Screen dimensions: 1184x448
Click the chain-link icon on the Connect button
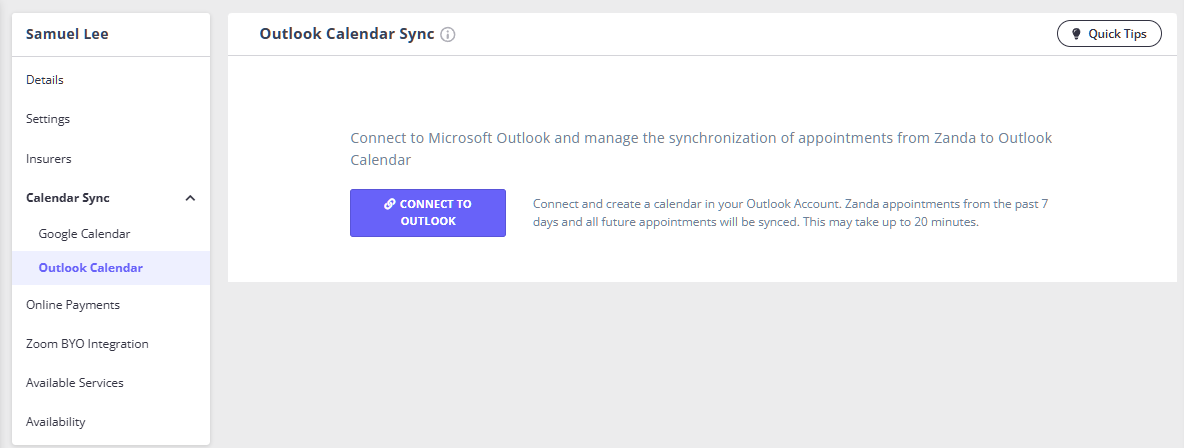click(390, 204)
